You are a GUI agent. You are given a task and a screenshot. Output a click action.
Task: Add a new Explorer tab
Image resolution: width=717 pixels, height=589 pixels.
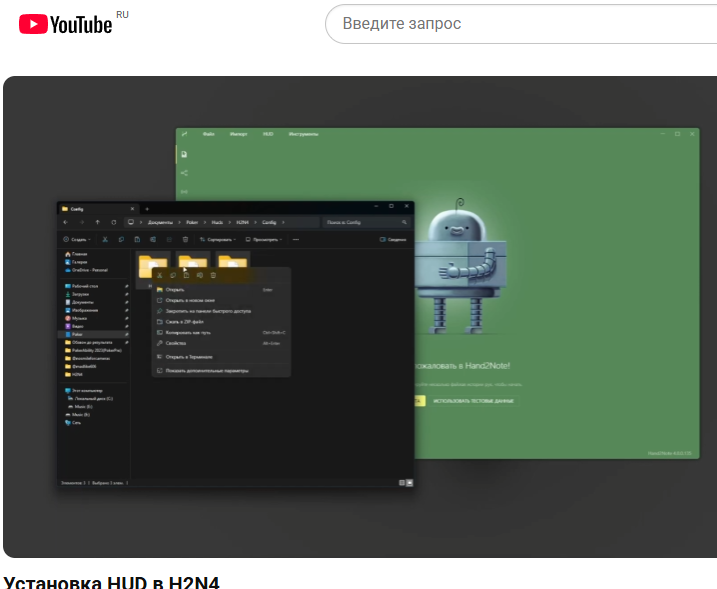pos(147,209)
